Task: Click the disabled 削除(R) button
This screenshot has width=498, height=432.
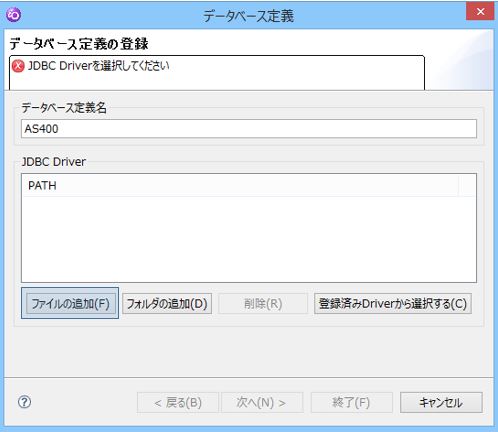Action: pos(263,303)
